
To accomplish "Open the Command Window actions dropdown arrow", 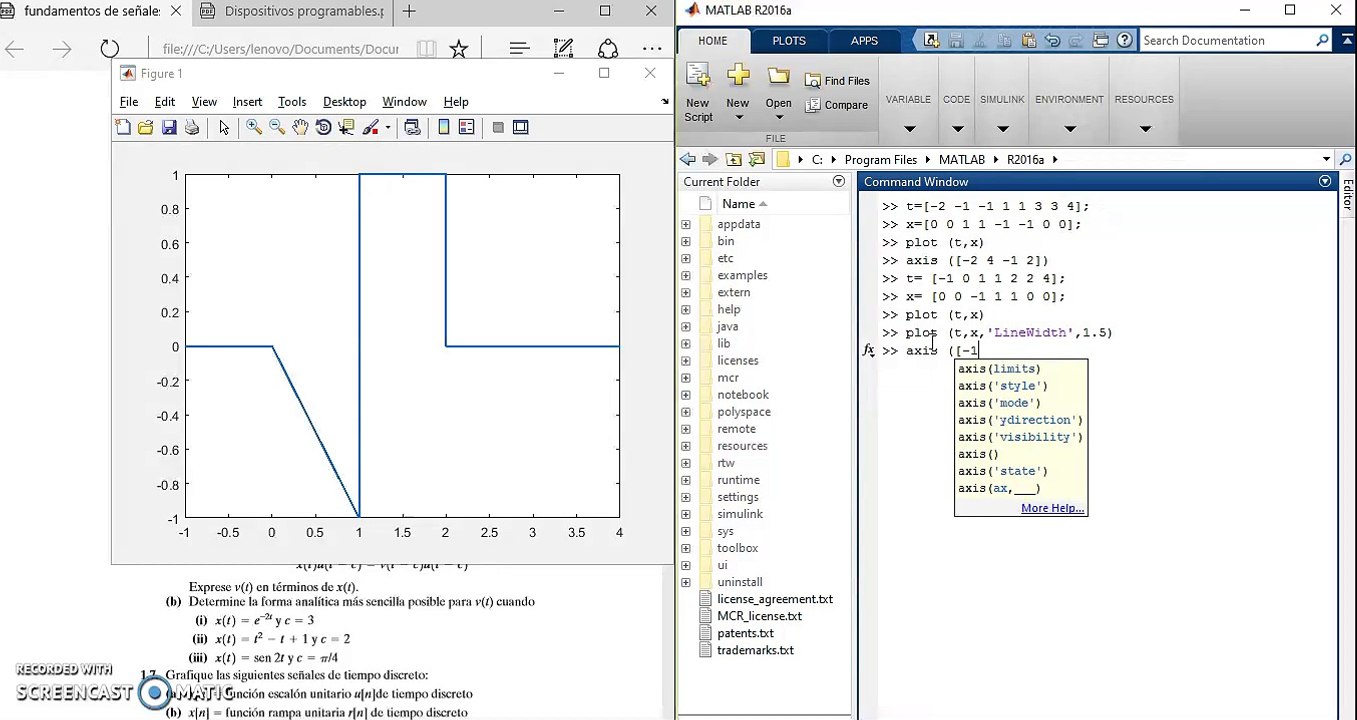I will (x=1324, y=181).
